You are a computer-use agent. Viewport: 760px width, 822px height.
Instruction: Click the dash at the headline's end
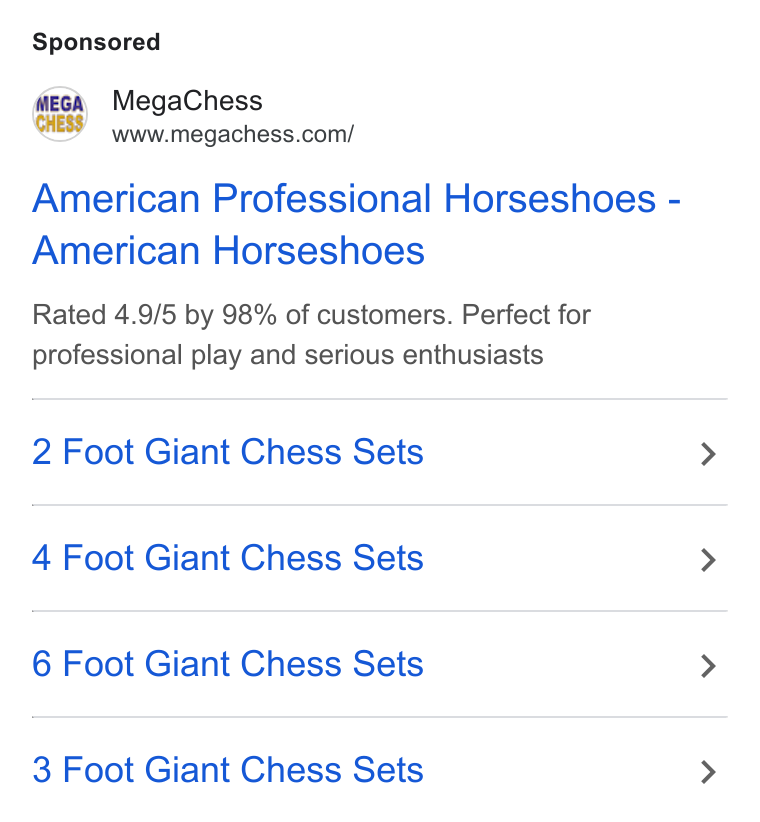click(x=674, y=201)
